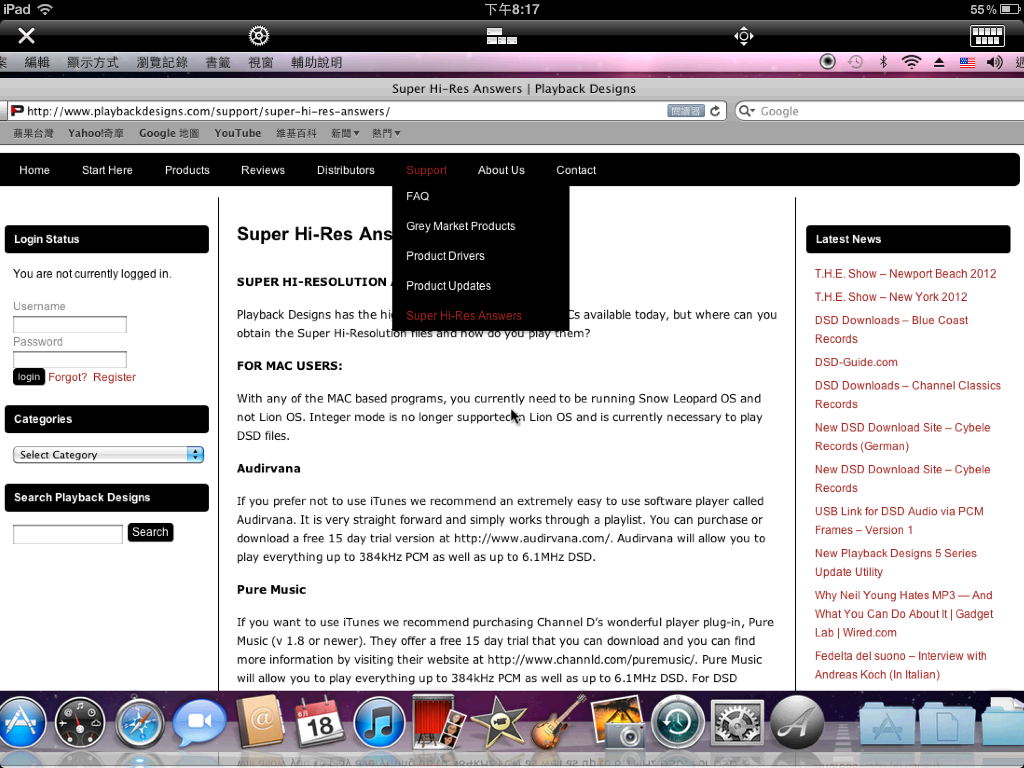Screen dimensions: 1024x768
Task: Show the on-screen keyboard icon
Action: point(987,36)
